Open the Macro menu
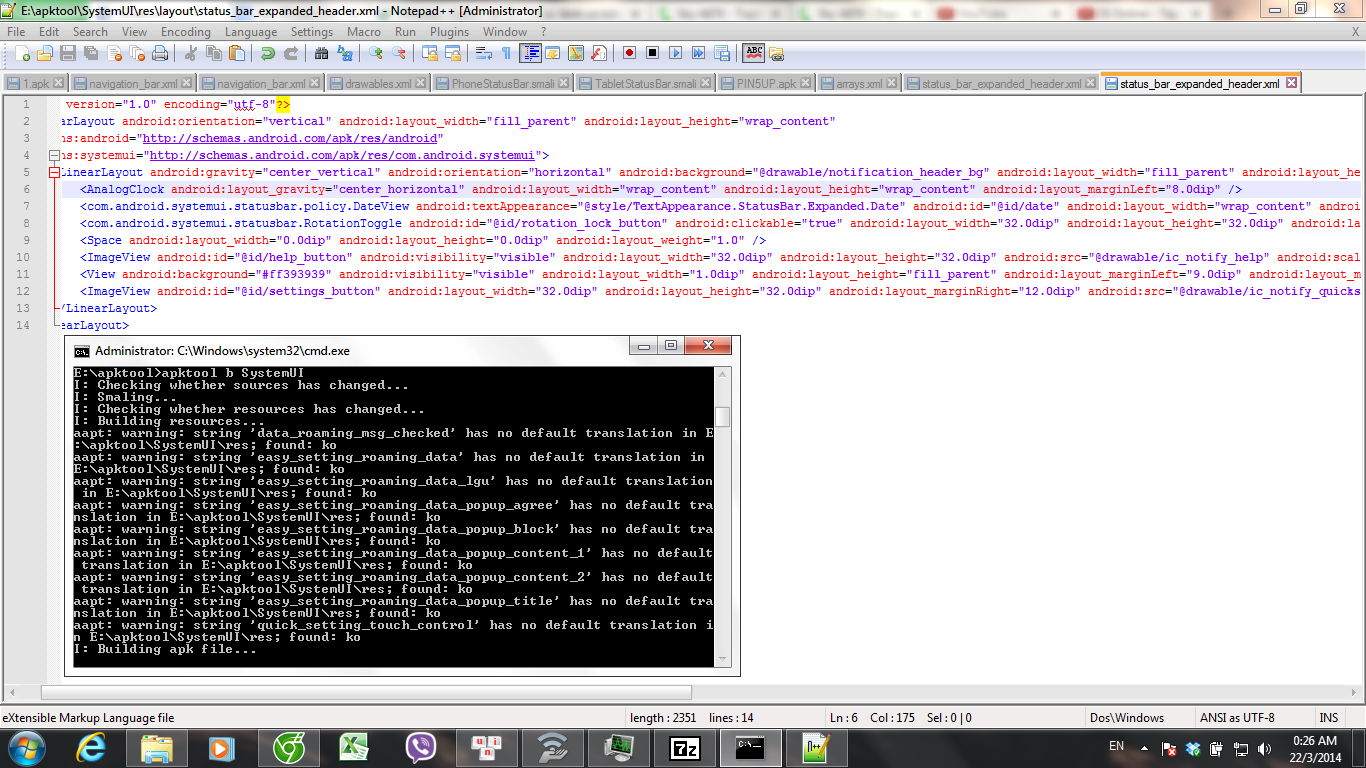The height and width of the screenshot is (768, 1366). coord(364,32)
